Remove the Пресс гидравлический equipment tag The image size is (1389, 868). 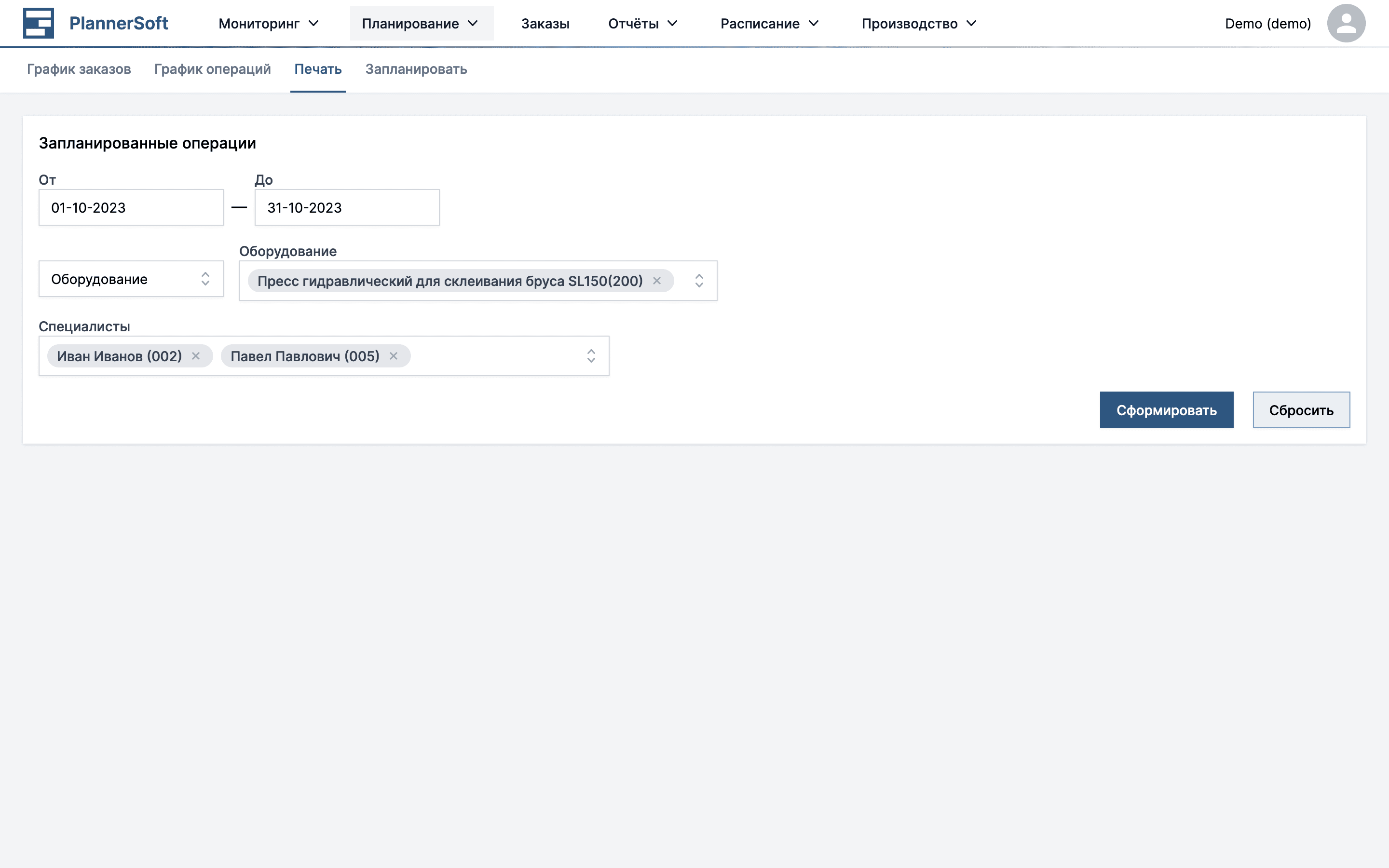point(656,281)
